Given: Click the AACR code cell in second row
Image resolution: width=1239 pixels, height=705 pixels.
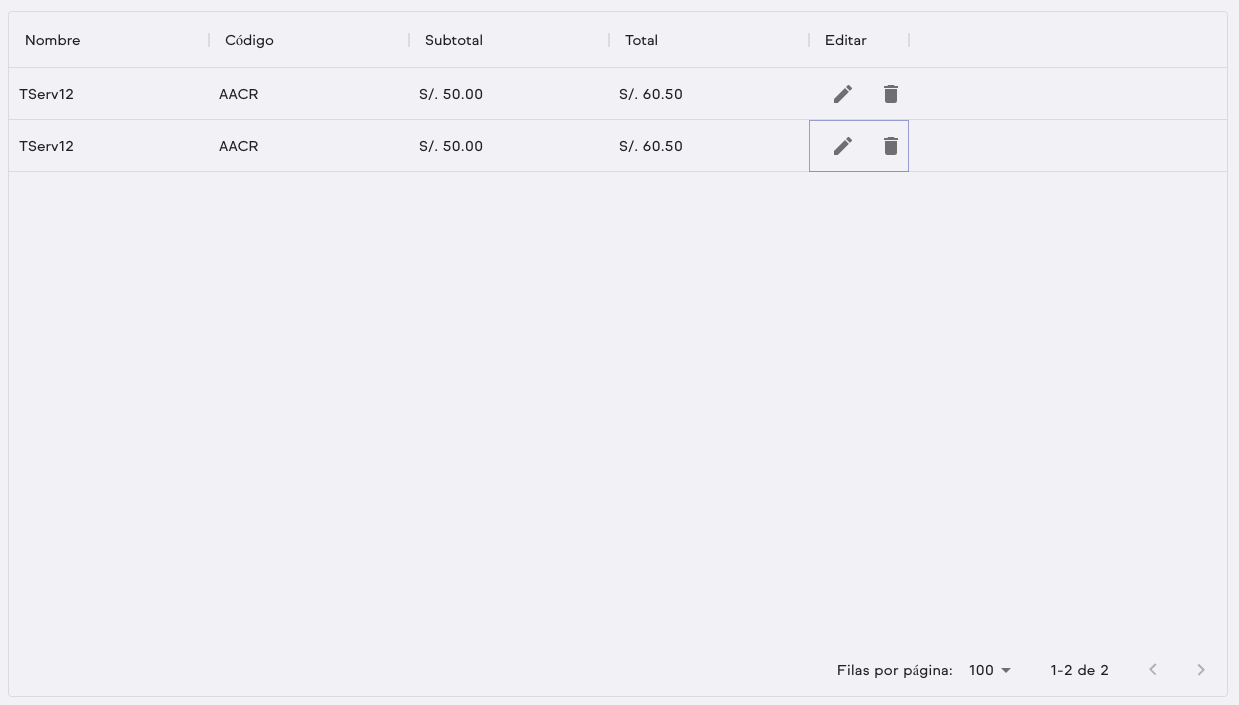Looking at the screenshot, I should (239, 146).
